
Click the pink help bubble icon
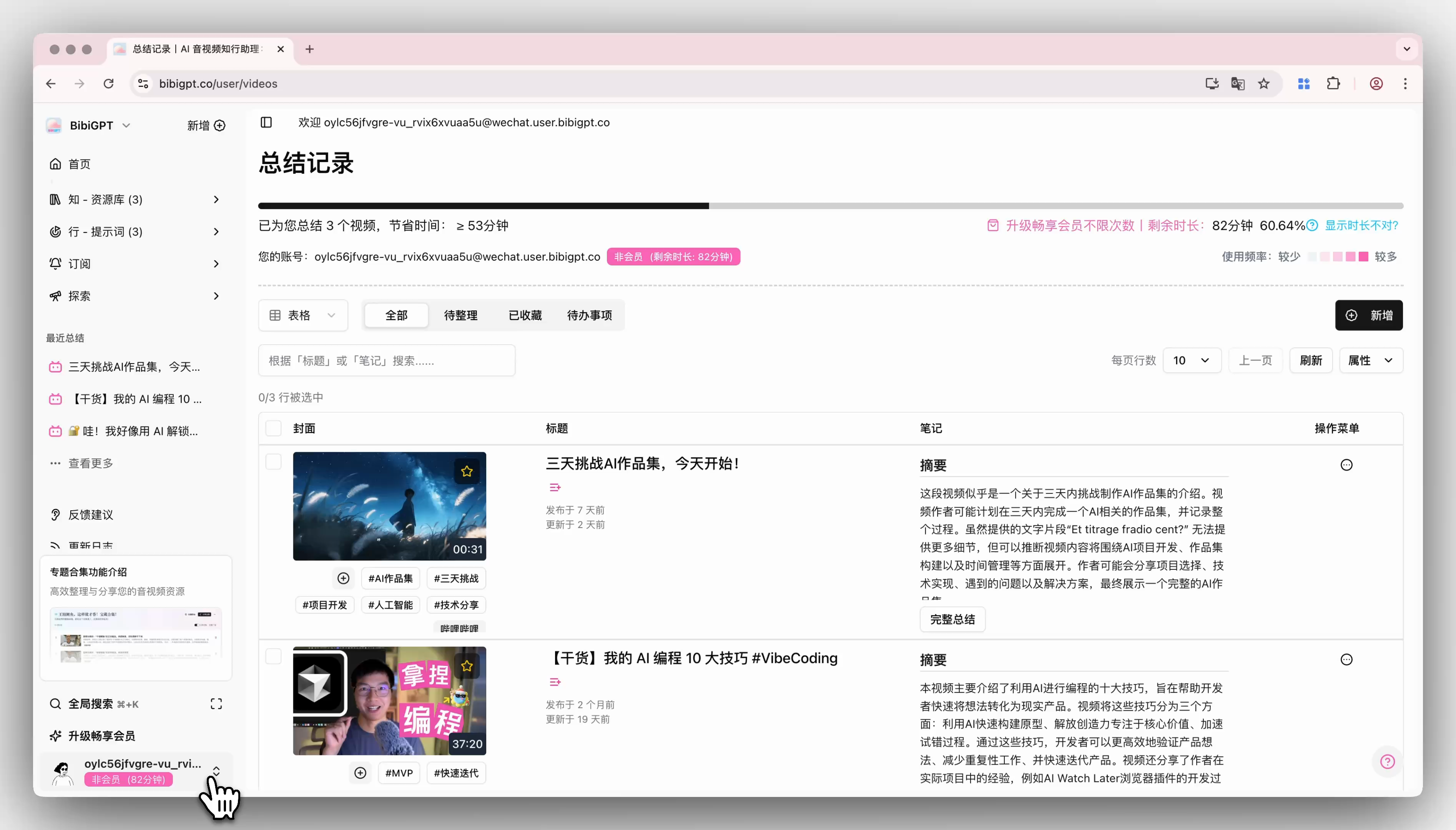tap(1387, 762)
